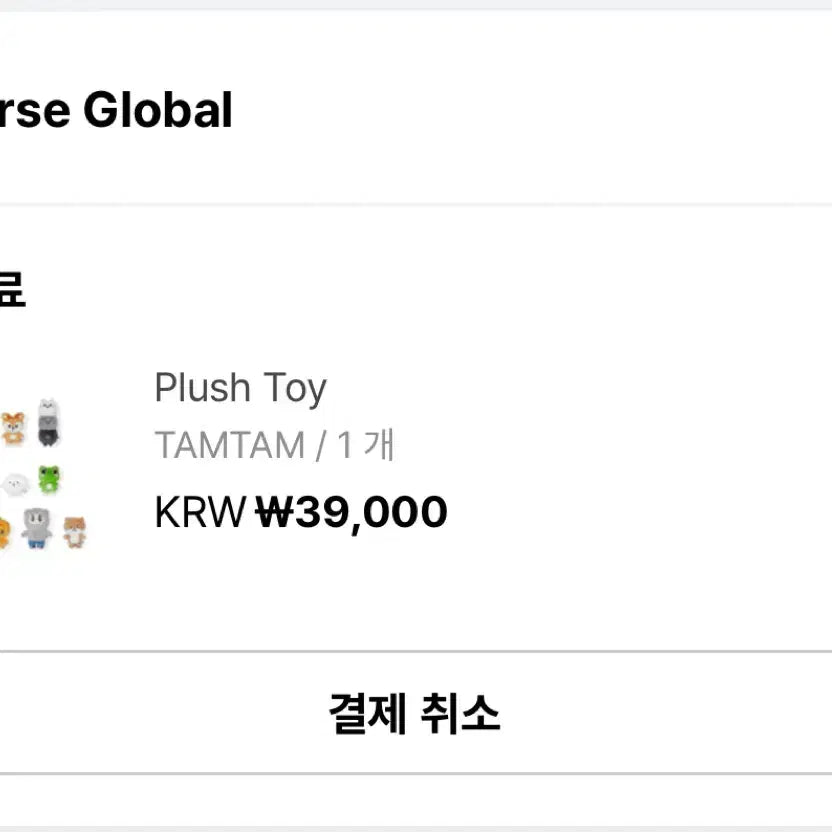Screen dimensions: 832x832
Task: Click the orange plush at the thumbnail edge
Action: pyautogui.click(x=4, y=531)
